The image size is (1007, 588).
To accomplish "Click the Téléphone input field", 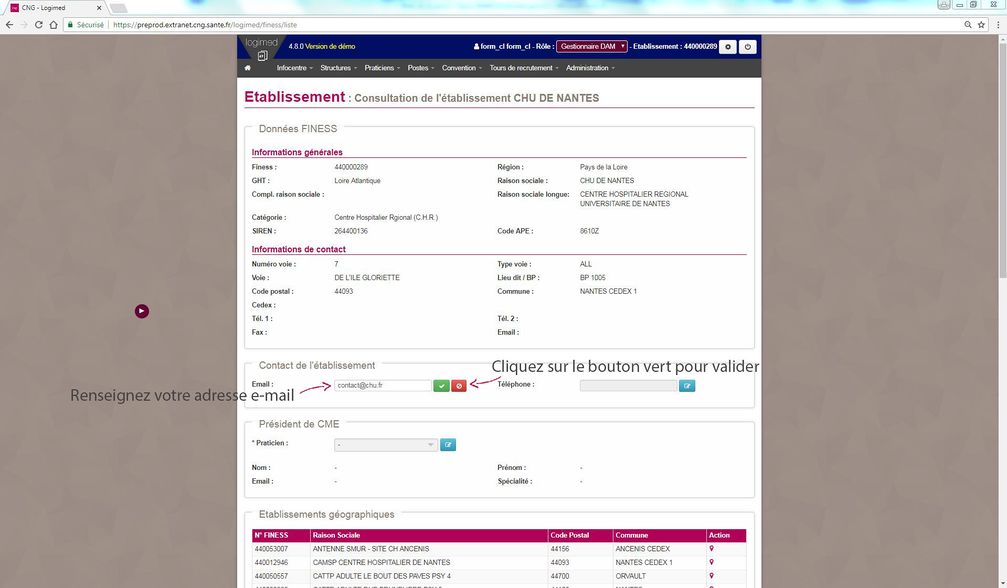I will (628, 386).
